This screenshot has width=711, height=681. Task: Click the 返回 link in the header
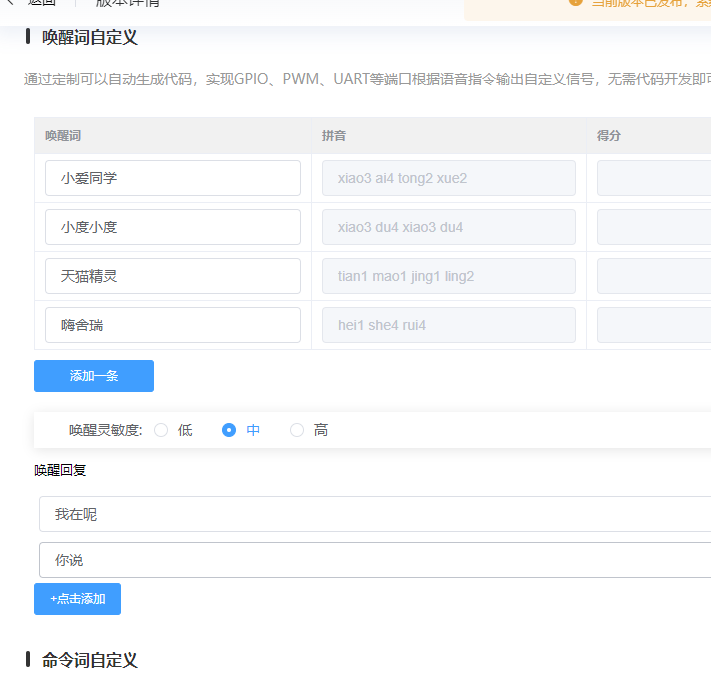coord(42,3)
